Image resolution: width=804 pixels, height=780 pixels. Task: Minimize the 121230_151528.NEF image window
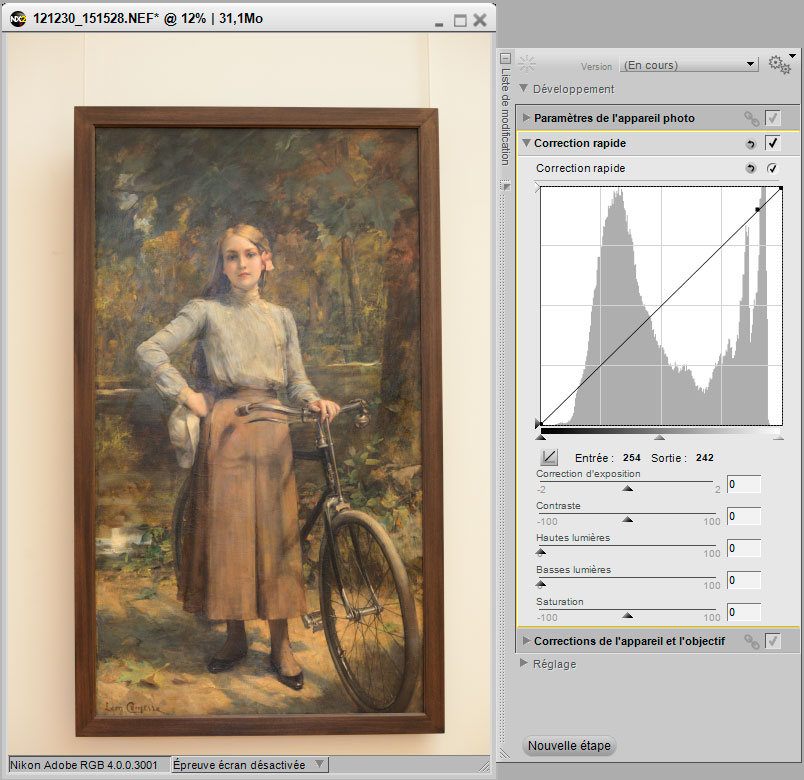pyautogui.click(x=439, y=24)
